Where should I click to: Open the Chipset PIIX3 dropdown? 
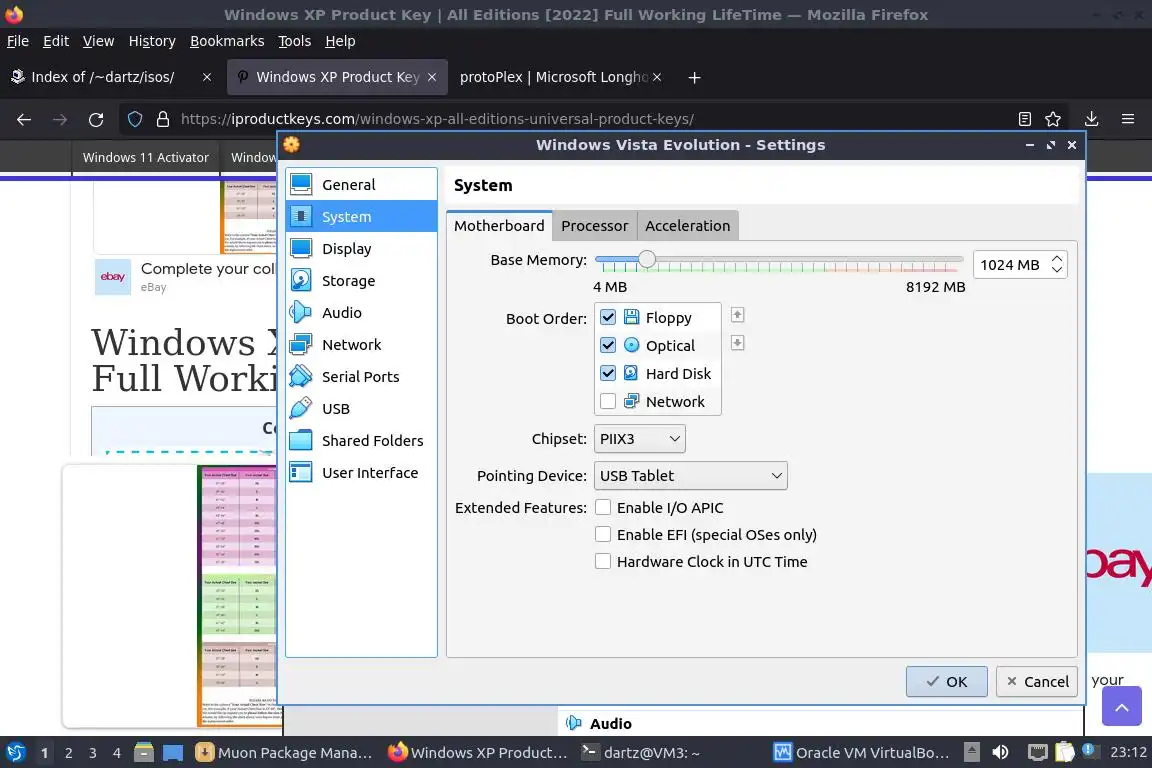coord(639,439)
